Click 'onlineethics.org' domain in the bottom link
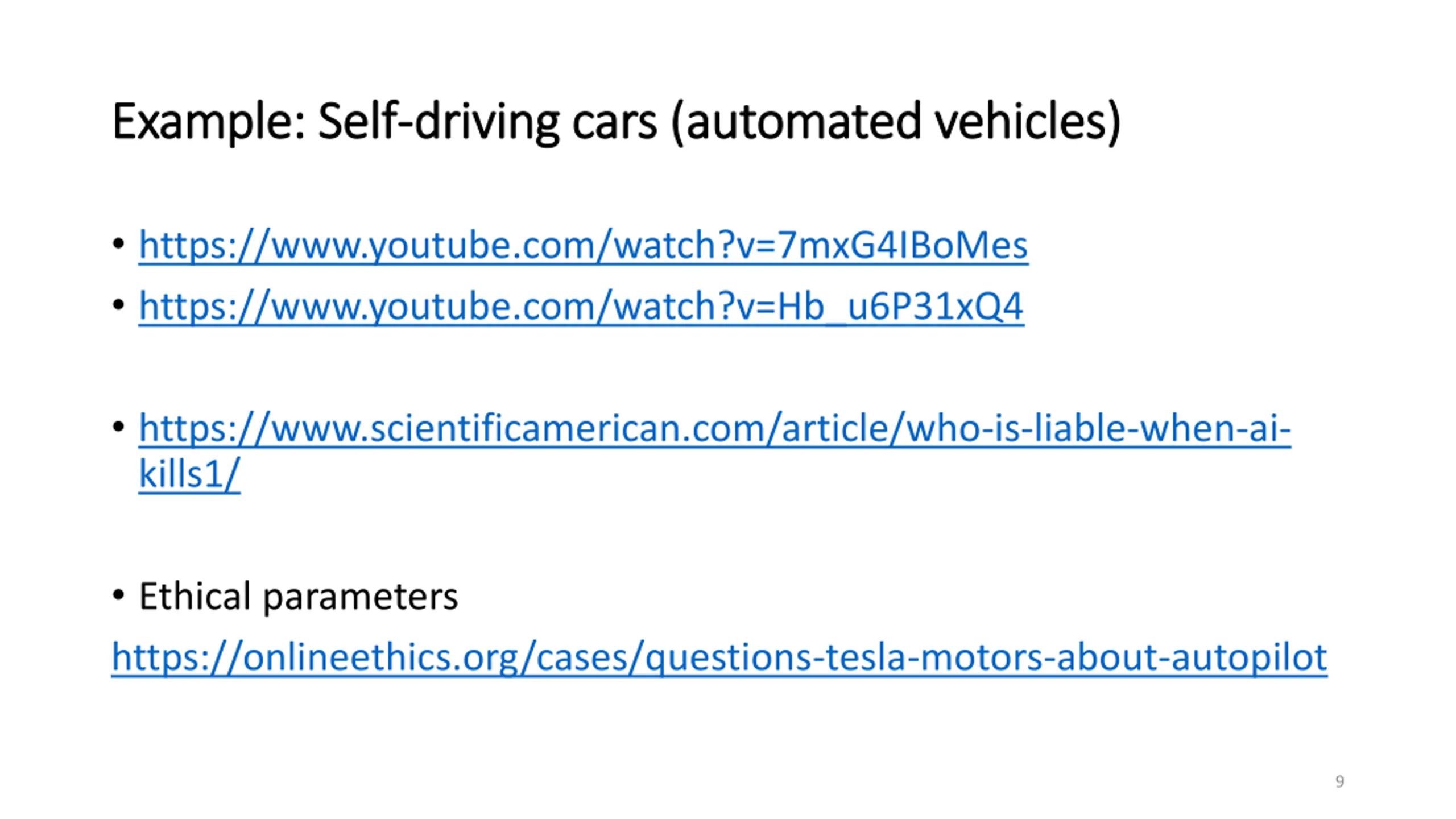The image size is (1456, 819). click(x=380, y=658)
